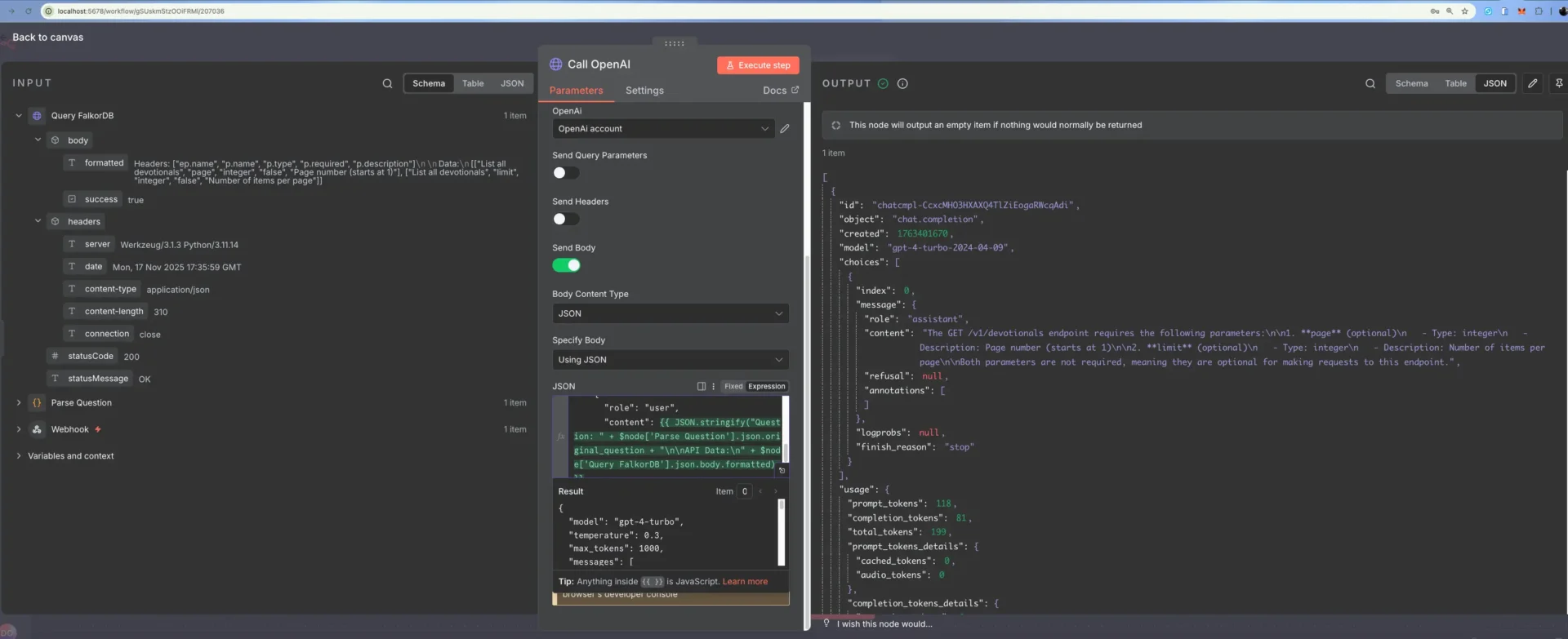Open the Learn more link
Screen dimensions: 1568x639
tap(745, 582)
